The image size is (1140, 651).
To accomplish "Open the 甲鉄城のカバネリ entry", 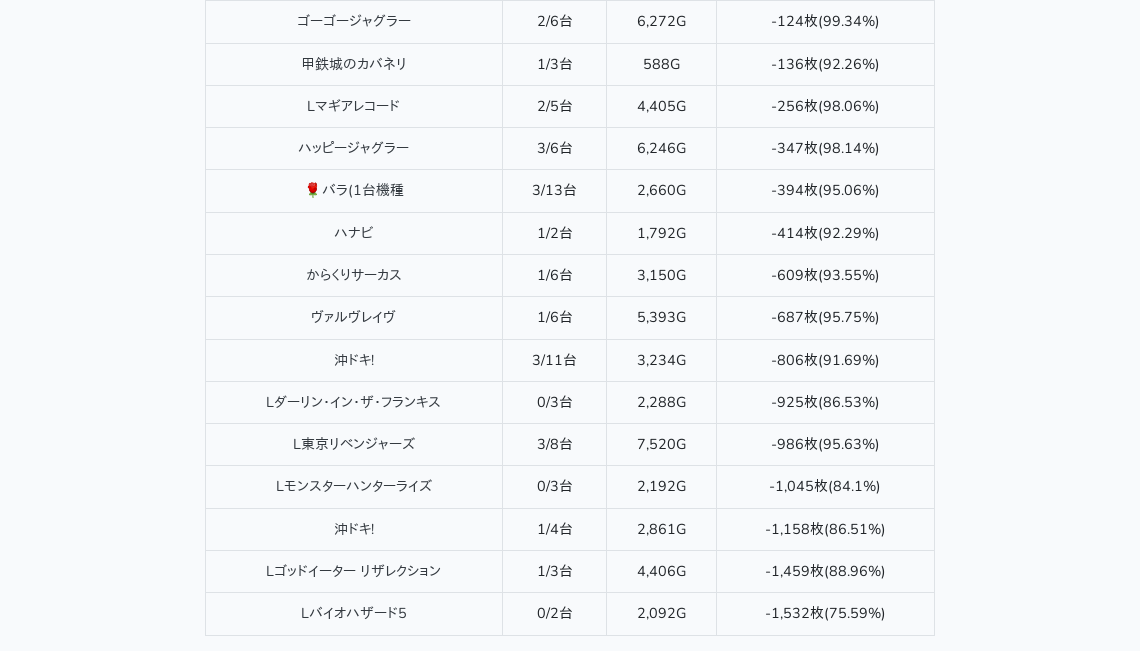I will pyautogui.click(x=354, y=64).
